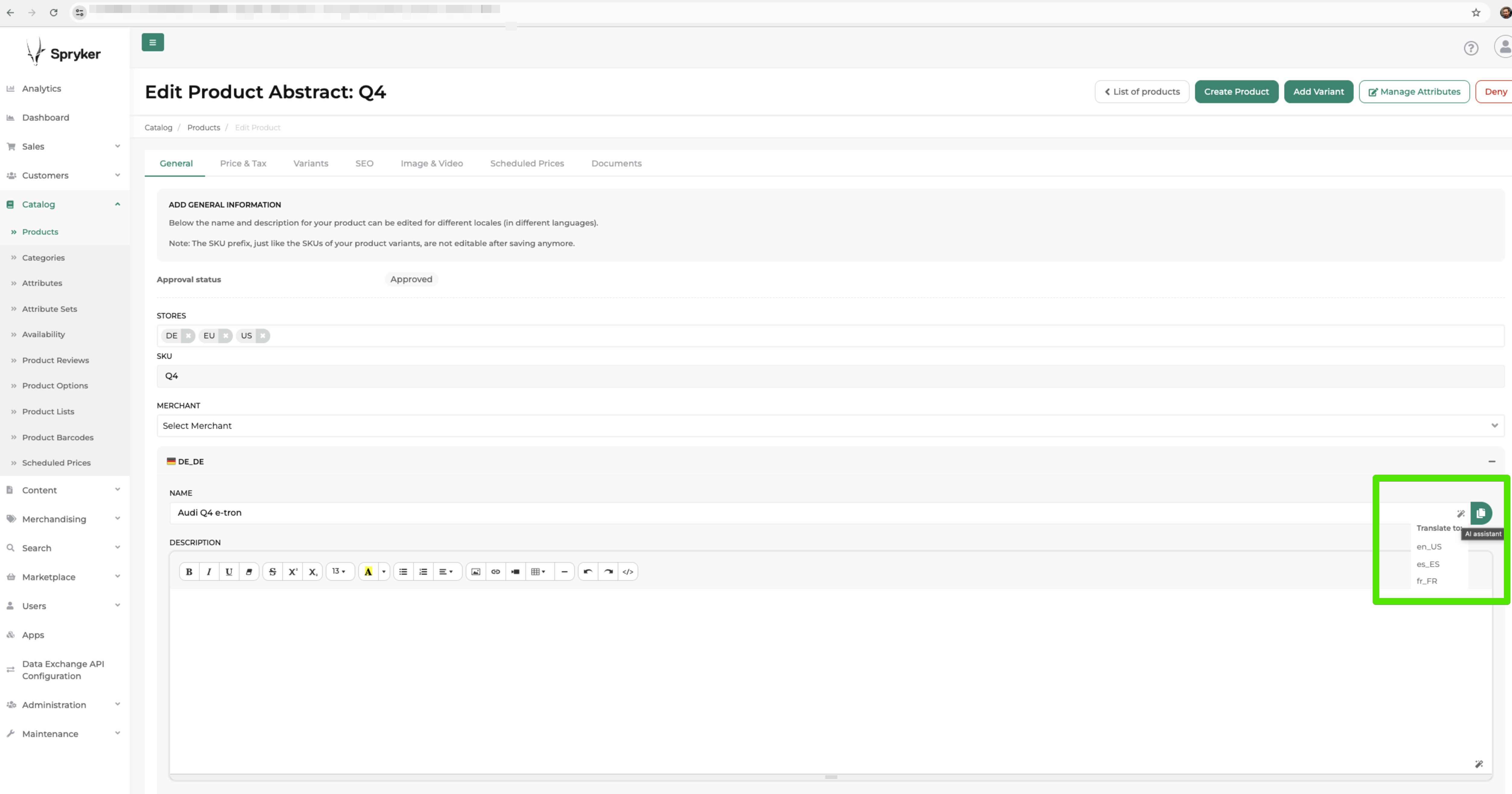Toggle underline formatting in description editor
The width and height of the screenshot is (1512, 794).
229,571
